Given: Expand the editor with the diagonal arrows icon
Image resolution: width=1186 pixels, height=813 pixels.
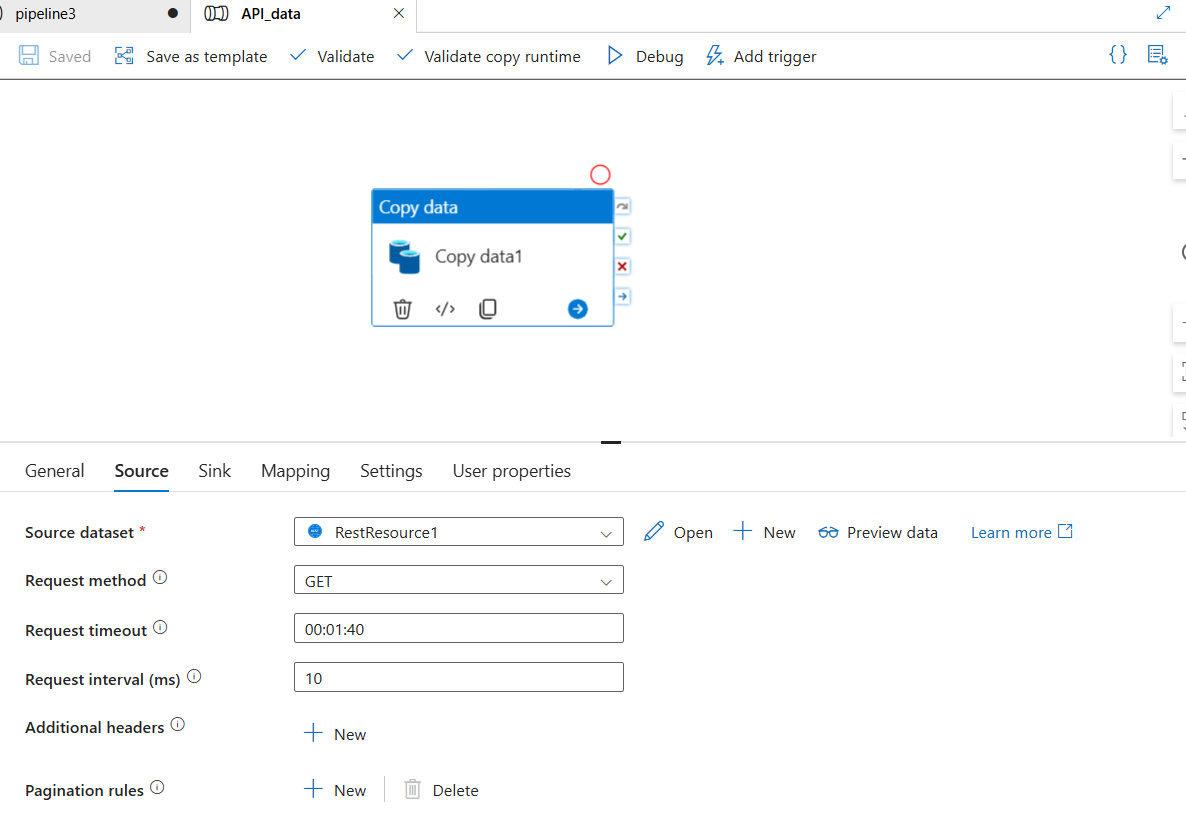Looking at the screenshot, I should click(1163, 13).
